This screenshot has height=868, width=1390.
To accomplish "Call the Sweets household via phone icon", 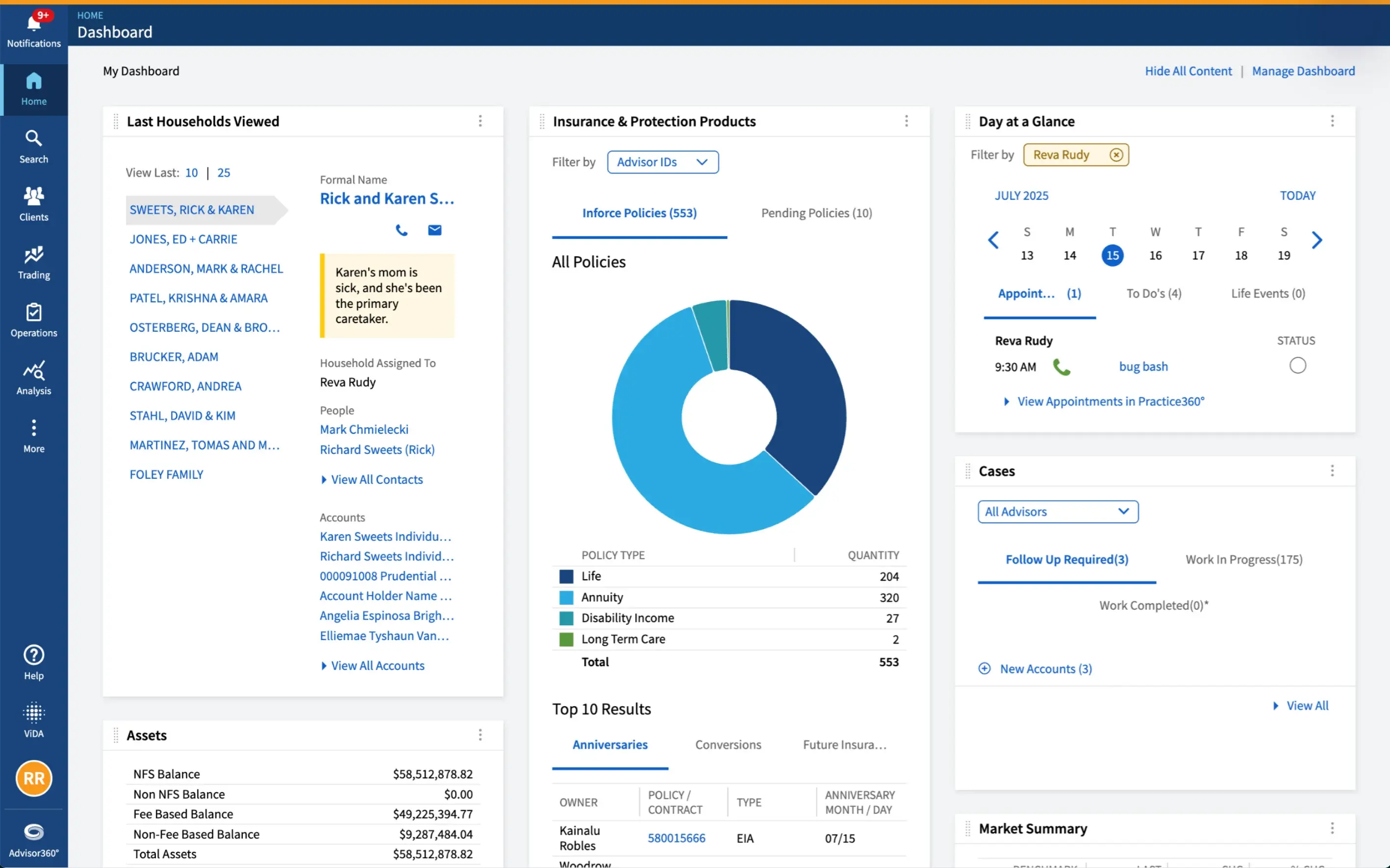I will click(x=402, y=230).
